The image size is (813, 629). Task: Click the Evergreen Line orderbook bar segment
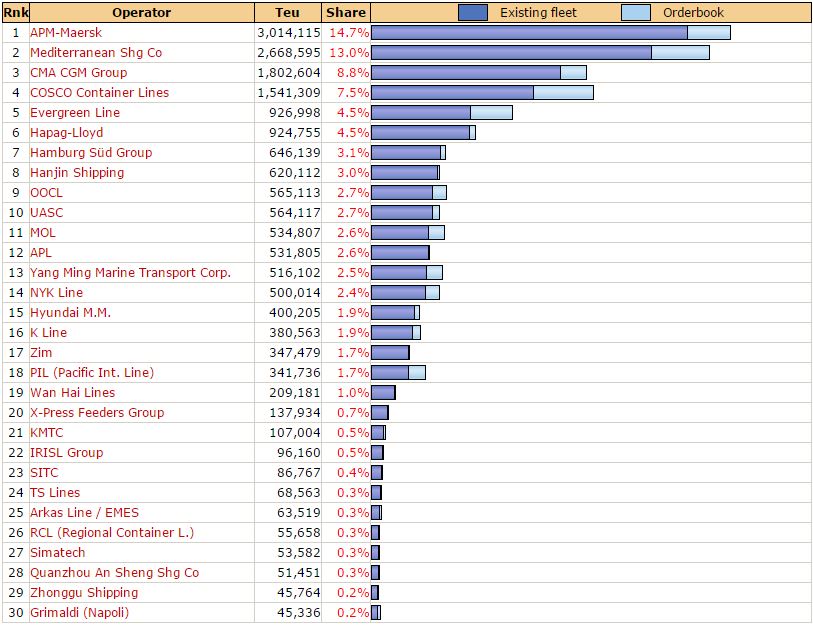[492, 113]
